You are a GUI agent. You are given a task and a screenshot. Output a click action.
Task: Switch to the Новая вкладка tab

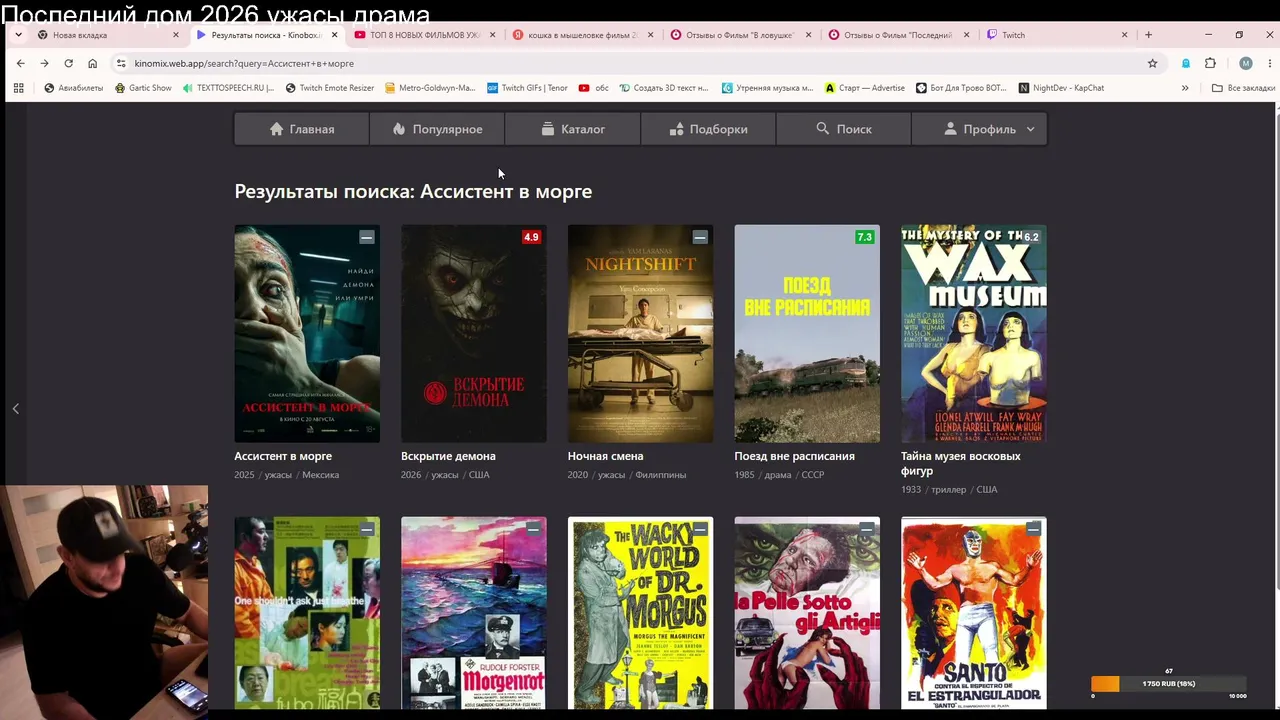point(108,35)
